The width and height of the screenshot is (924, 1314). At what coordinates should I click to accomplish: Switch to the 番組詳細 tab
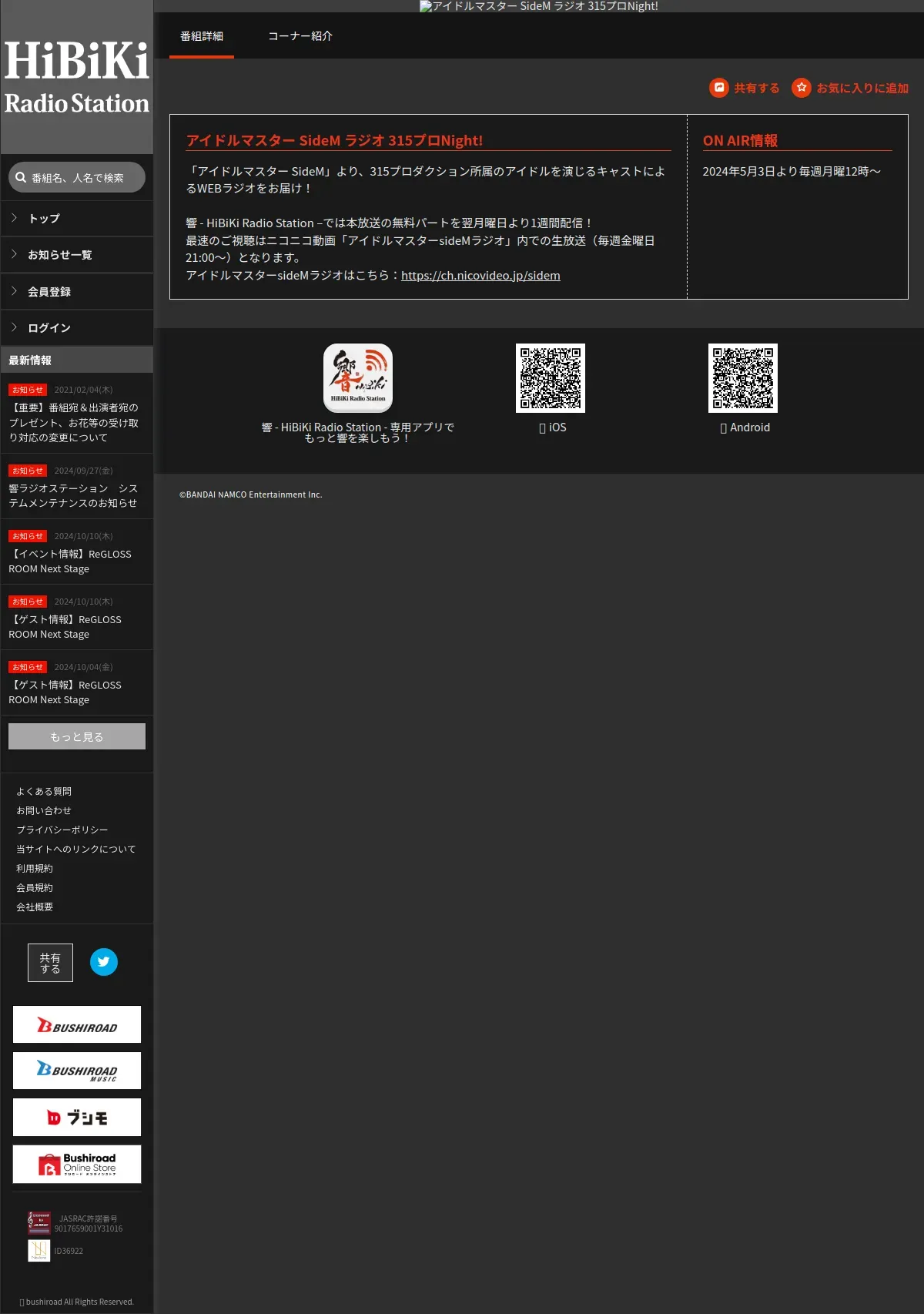coord(202,36)
